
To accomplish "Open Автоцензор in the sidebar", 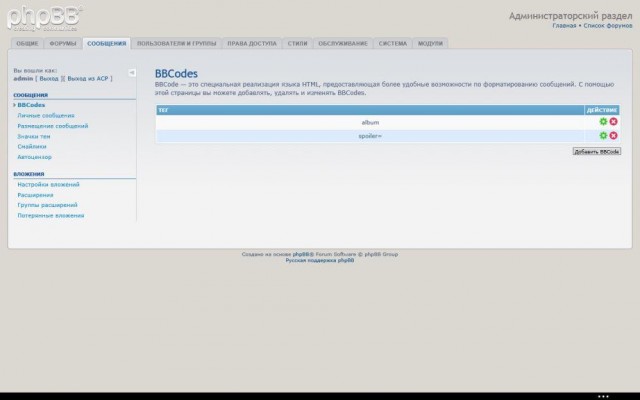I will click(35, 157).
